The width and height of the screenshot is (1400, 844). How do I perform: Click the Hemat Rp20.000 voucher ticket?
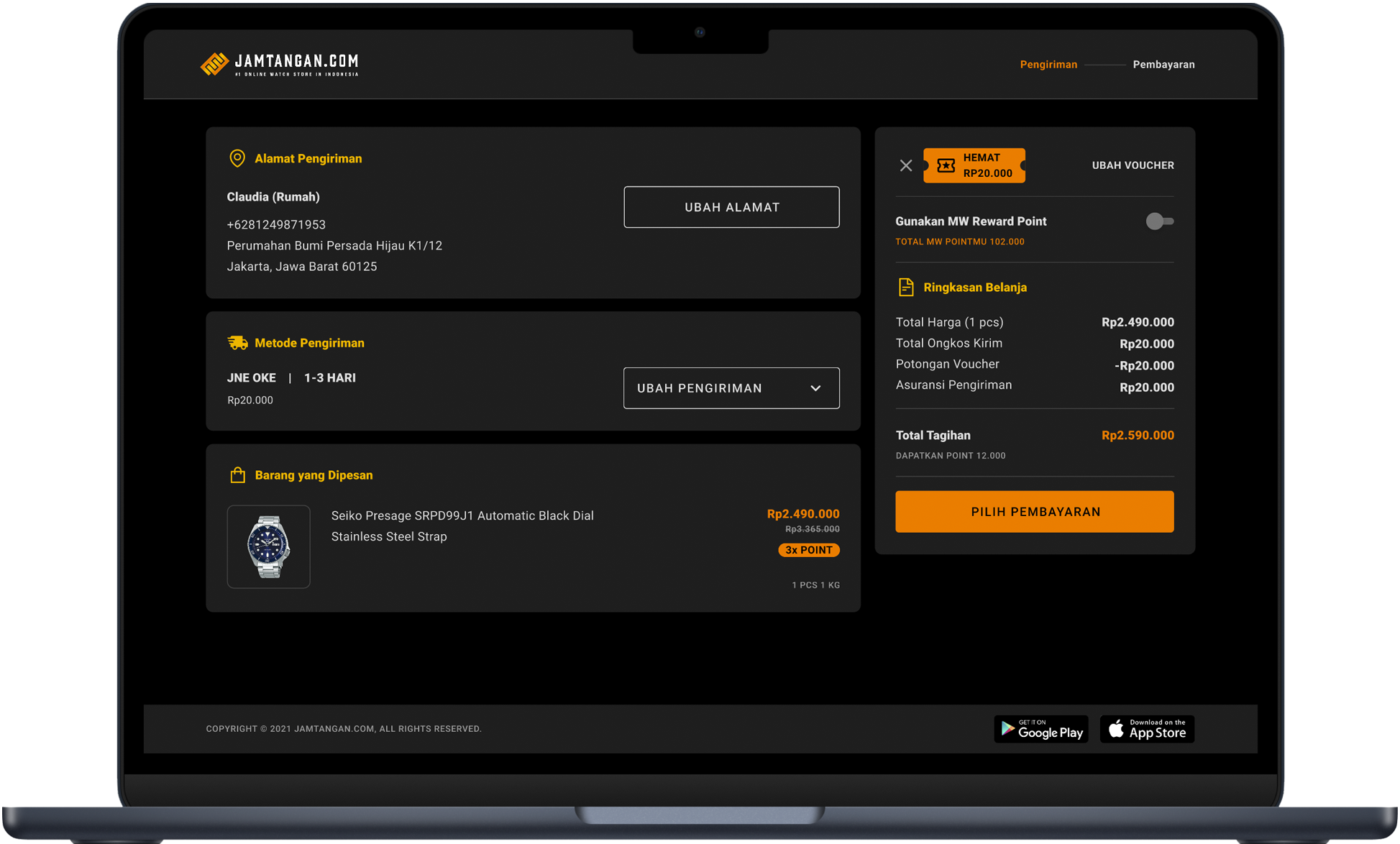974,165
